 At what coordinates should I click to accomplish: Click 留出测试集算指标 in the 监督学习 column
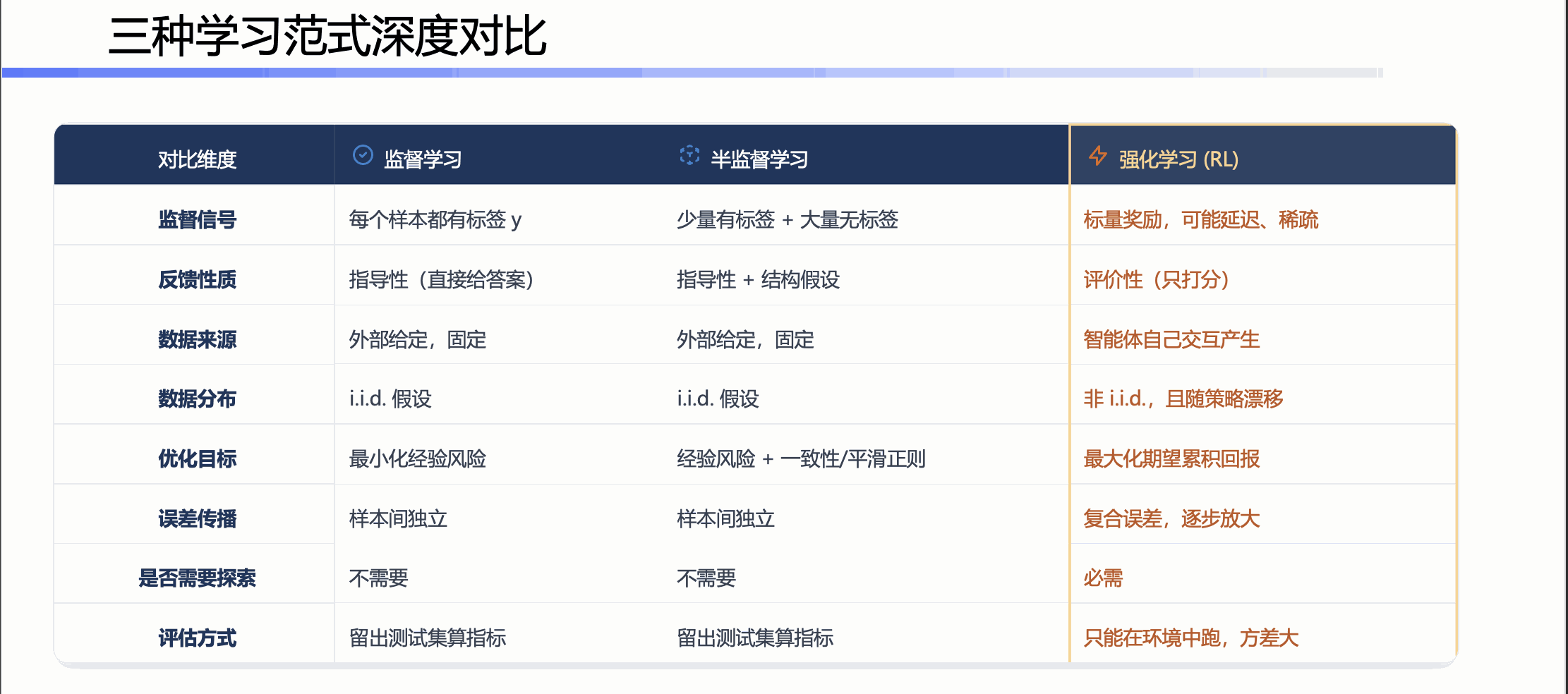[x=428, y=638]
